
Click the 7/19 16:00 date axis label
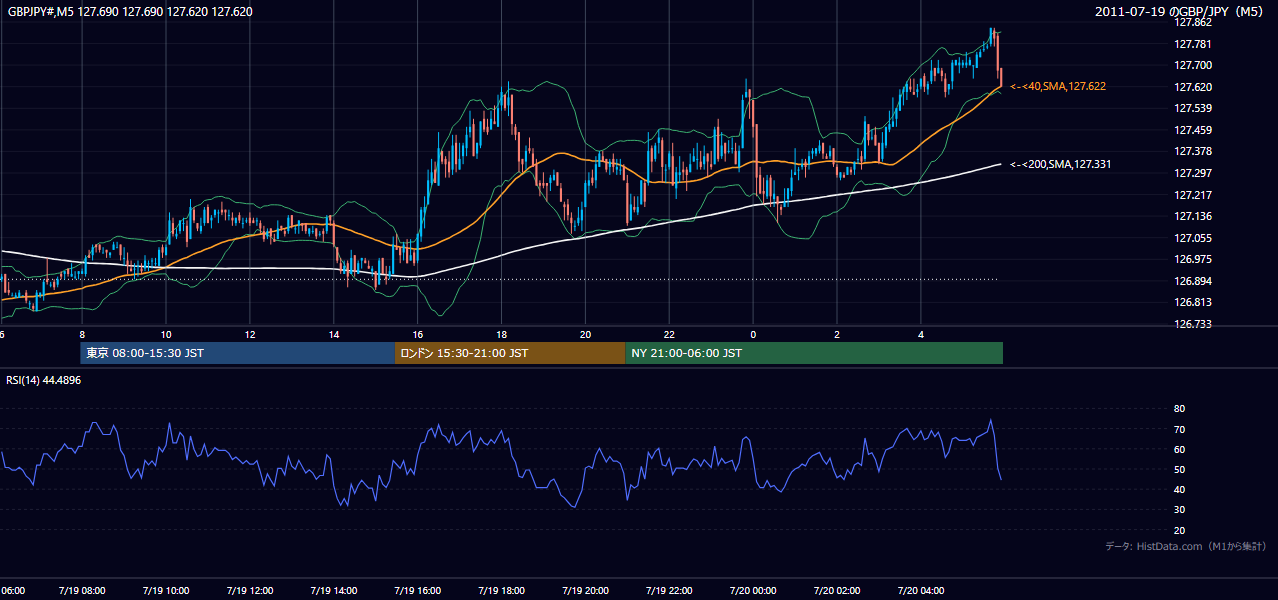(x=417, y=590)
